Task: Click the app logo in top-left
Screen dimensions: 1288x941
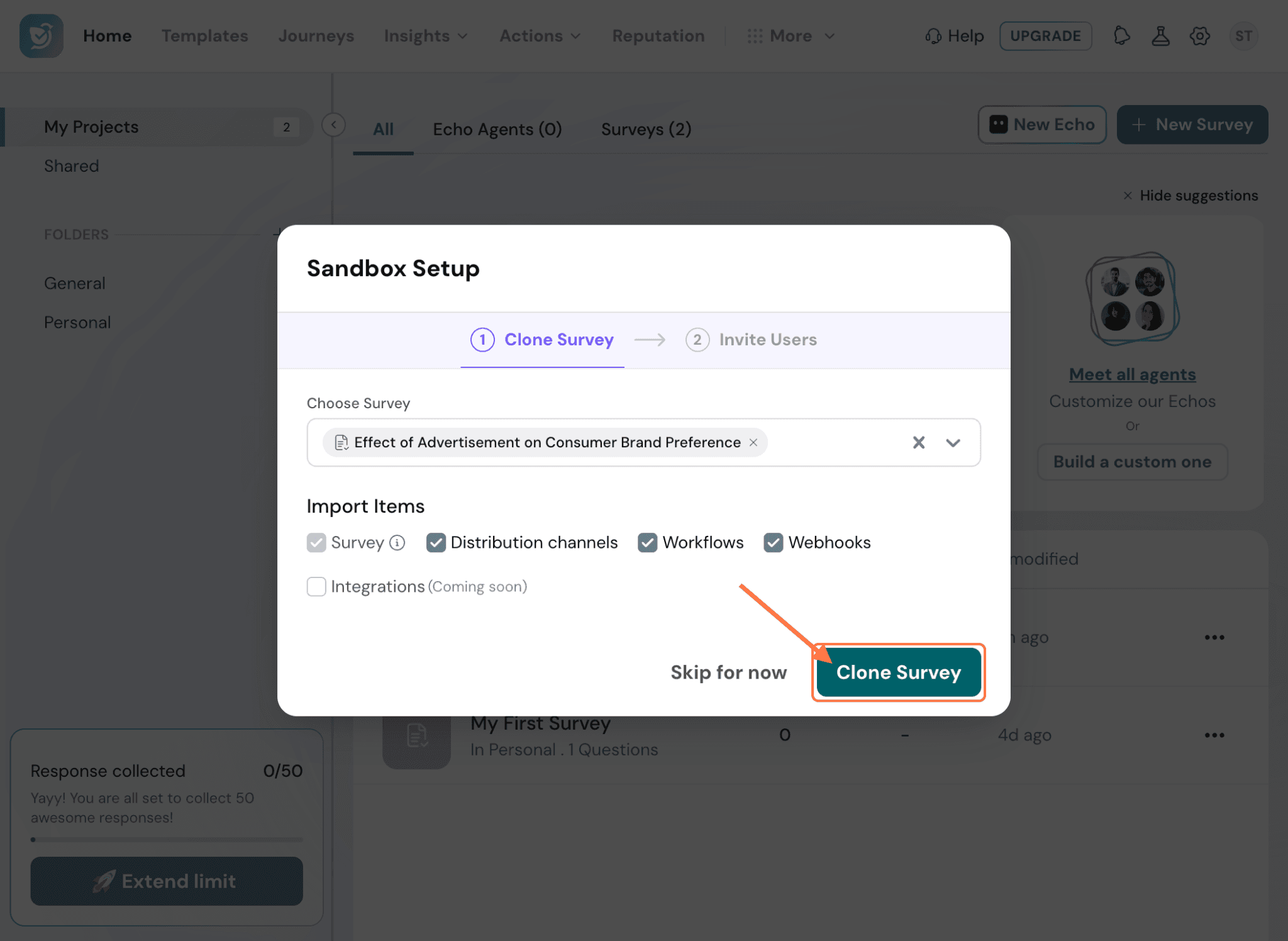Action: coord(41,36)
